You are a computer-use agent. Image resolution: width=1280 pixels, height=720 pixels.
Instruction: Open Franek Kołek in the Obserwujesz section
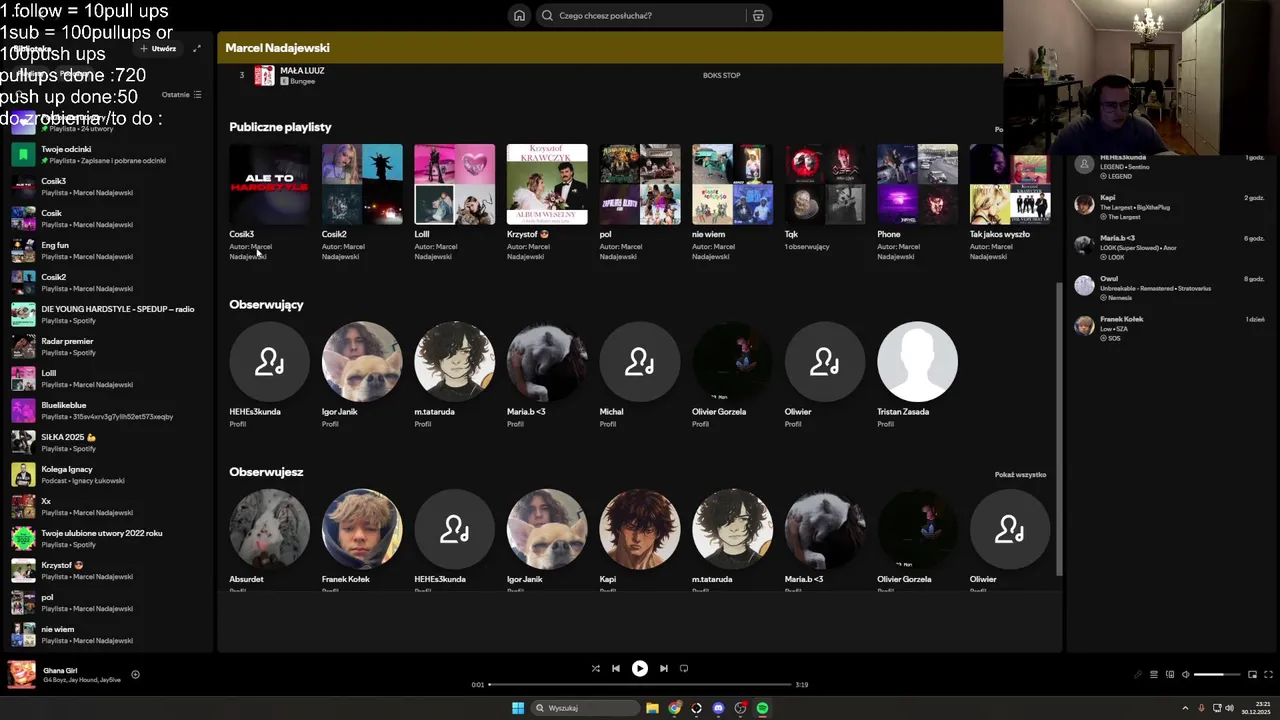tap(362, 540)
